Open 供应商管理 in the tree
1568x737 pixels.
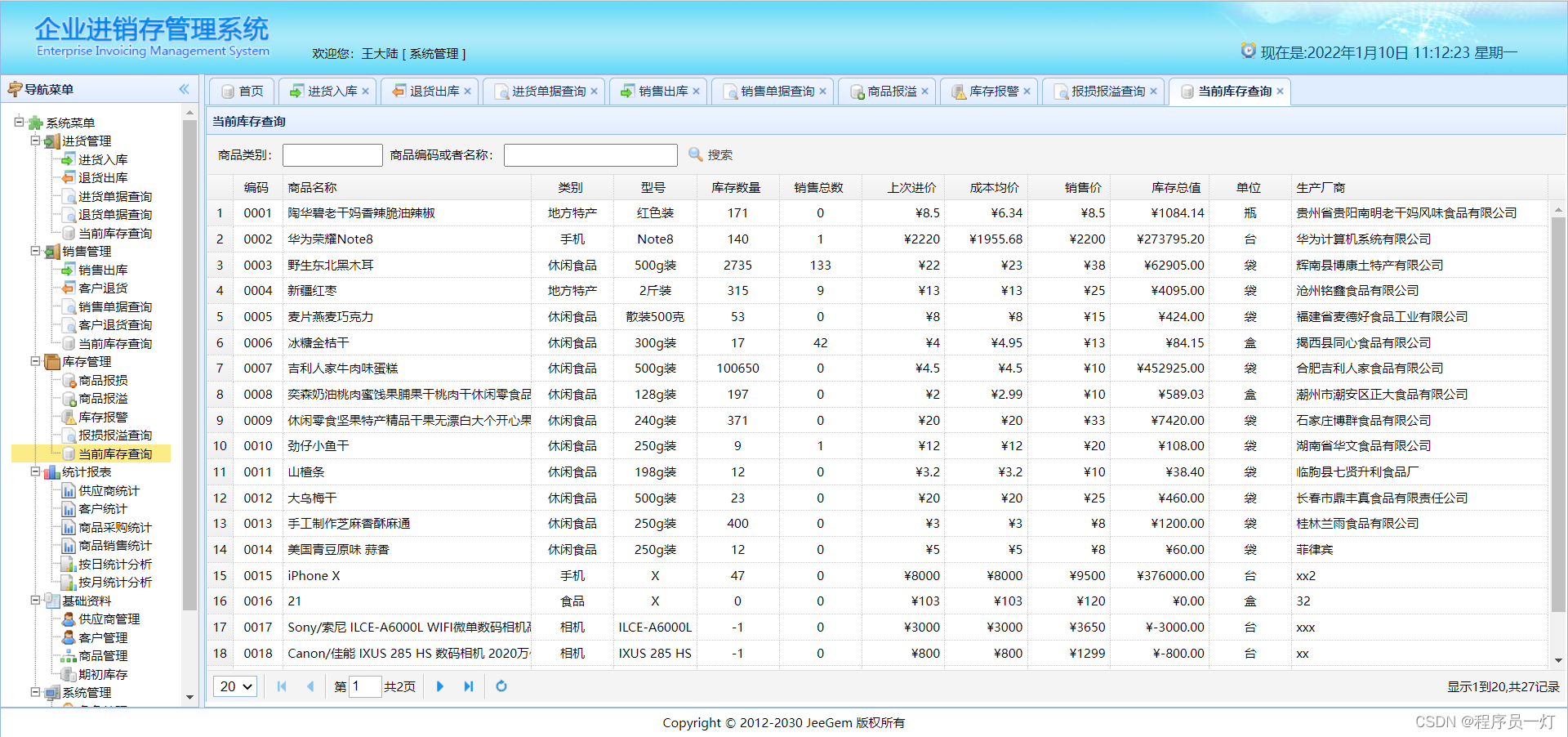click(109, 619)
